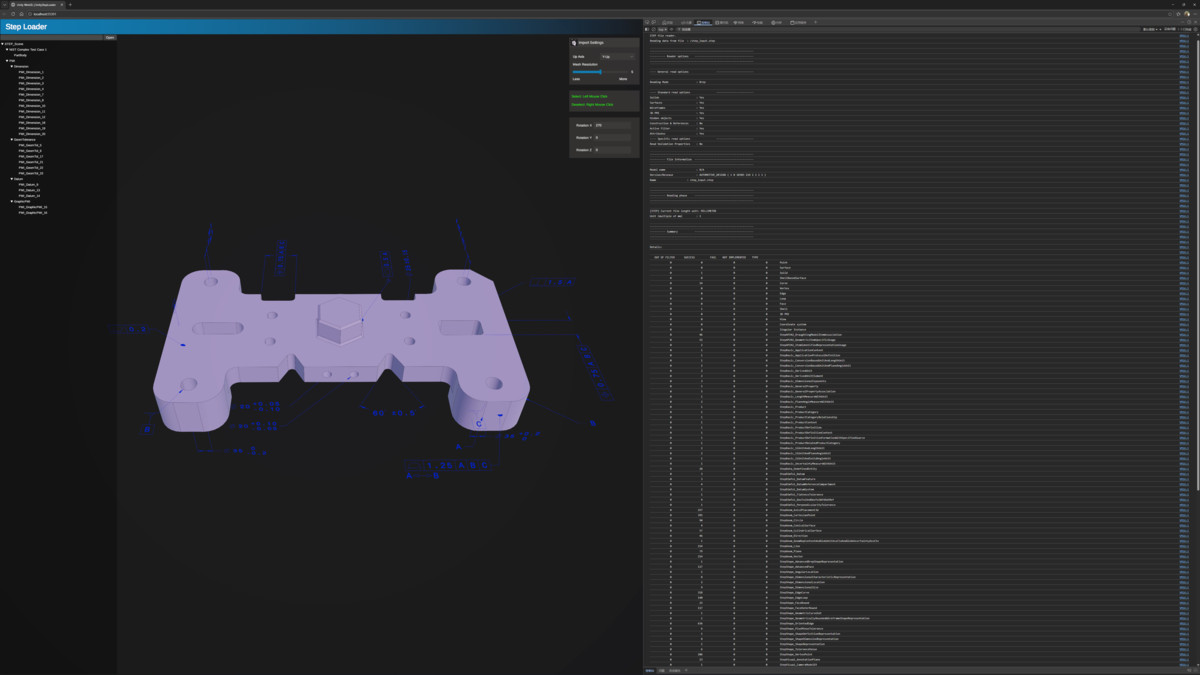
Task: Open the console context top dropdown
Action: point(663,30)
